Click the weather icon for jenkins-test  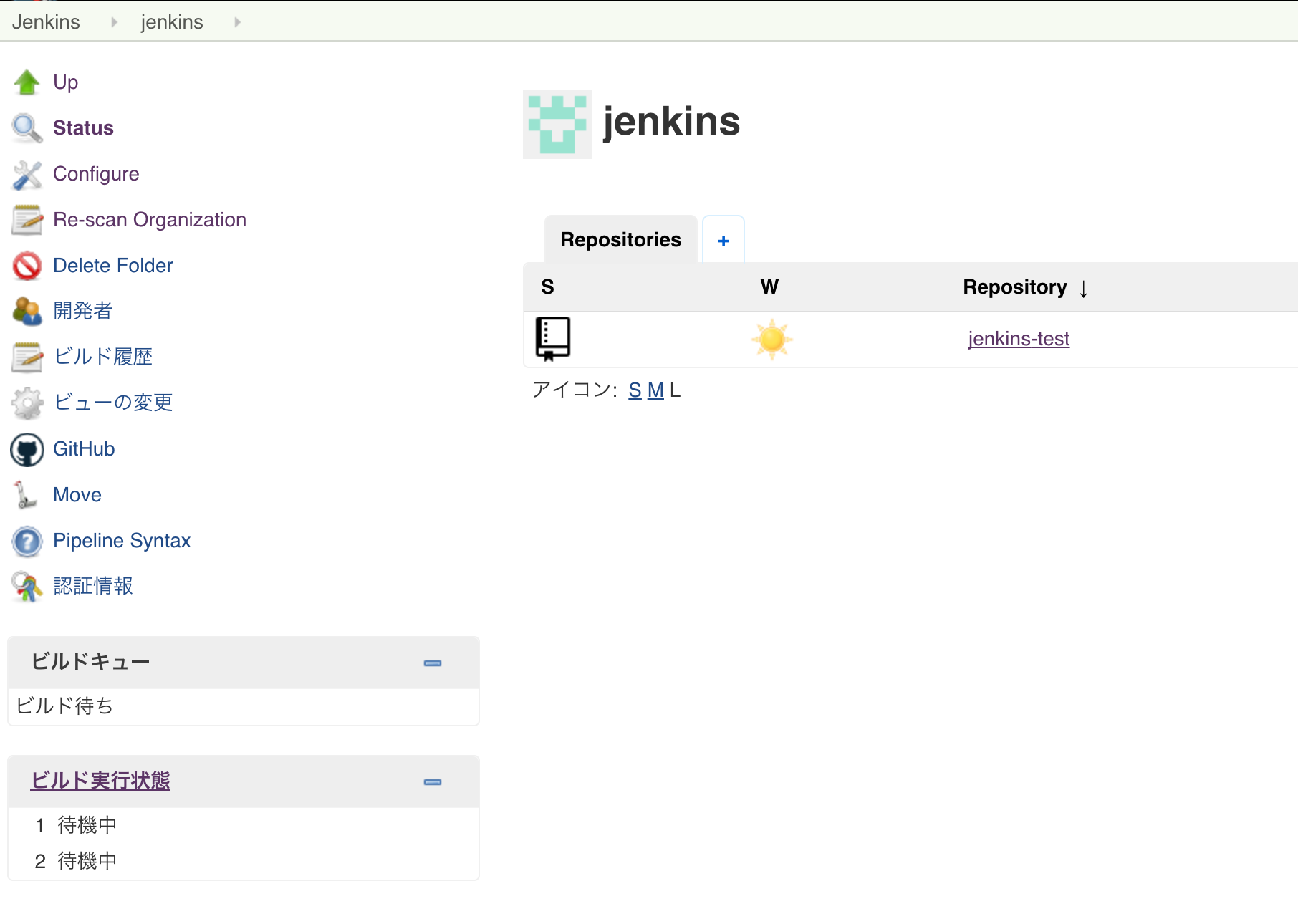click(x=770, y=339)
